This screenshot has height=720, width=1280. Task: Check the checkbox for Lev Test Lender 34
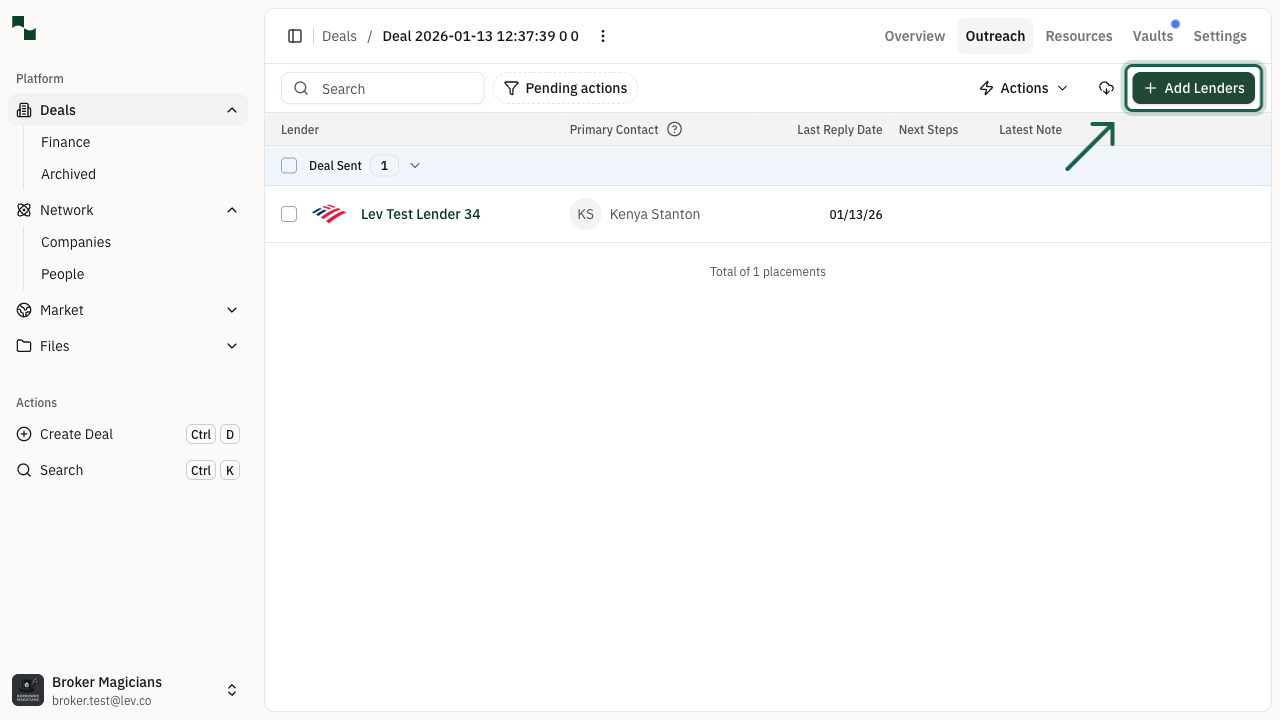[289, 214]
